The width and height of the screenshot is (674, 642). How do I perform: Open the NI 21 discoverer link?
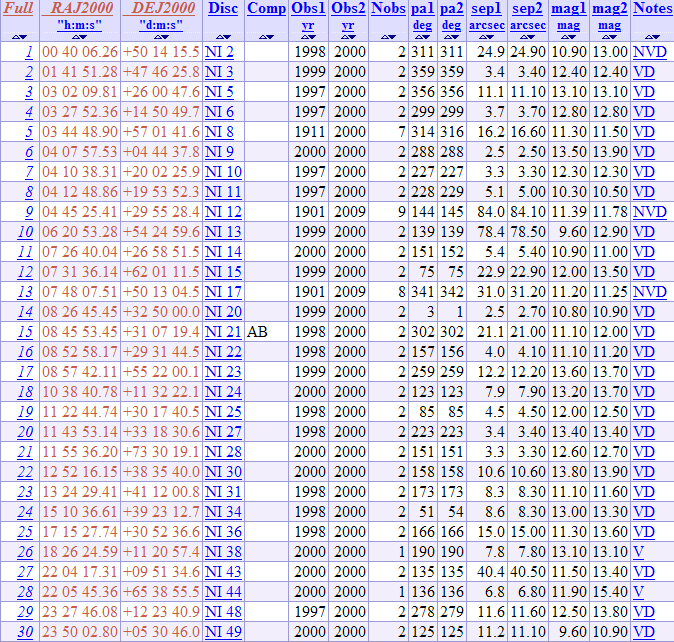pyautogui.click(x=223, y=332)
